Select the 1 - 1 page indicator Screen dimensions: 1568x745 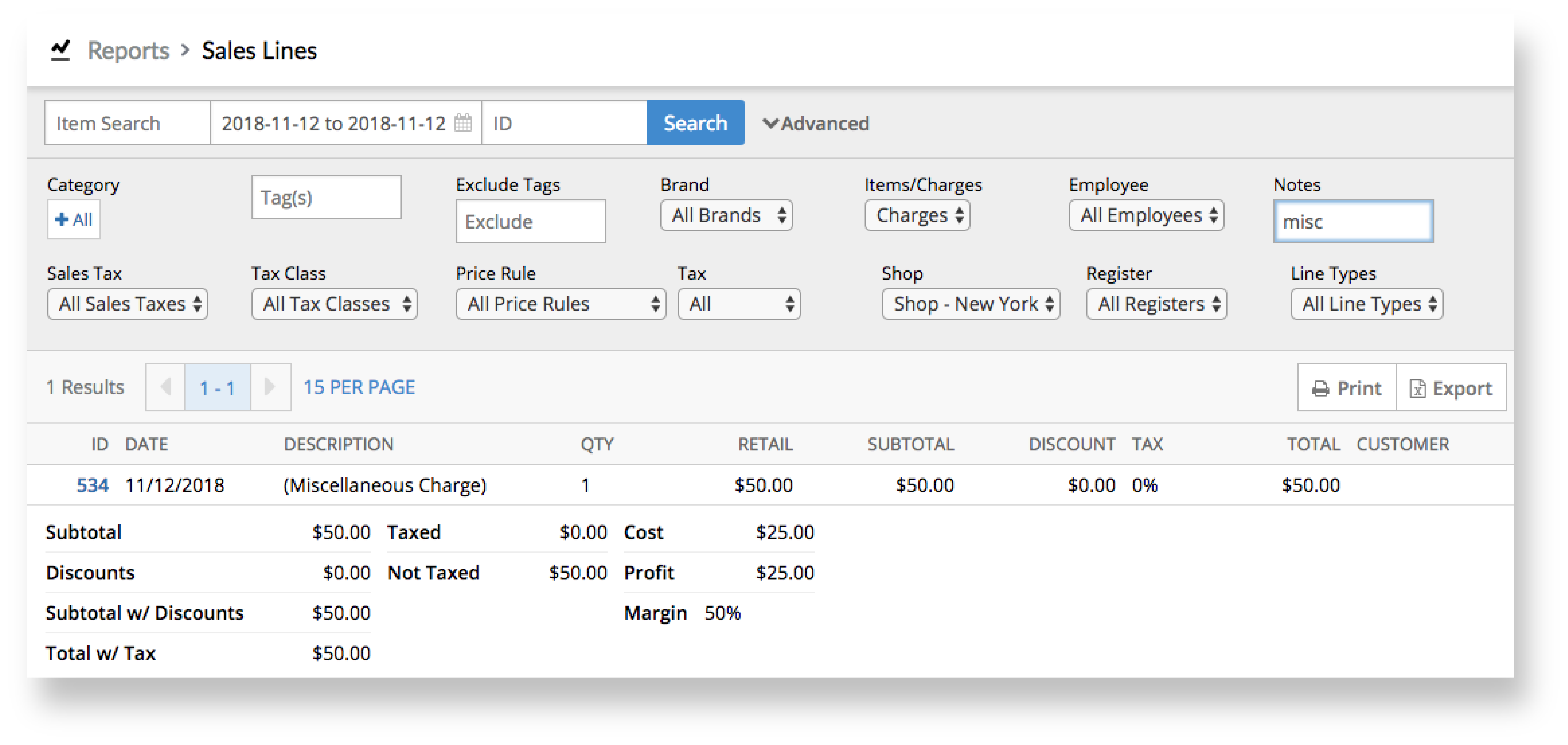(218, 387)
